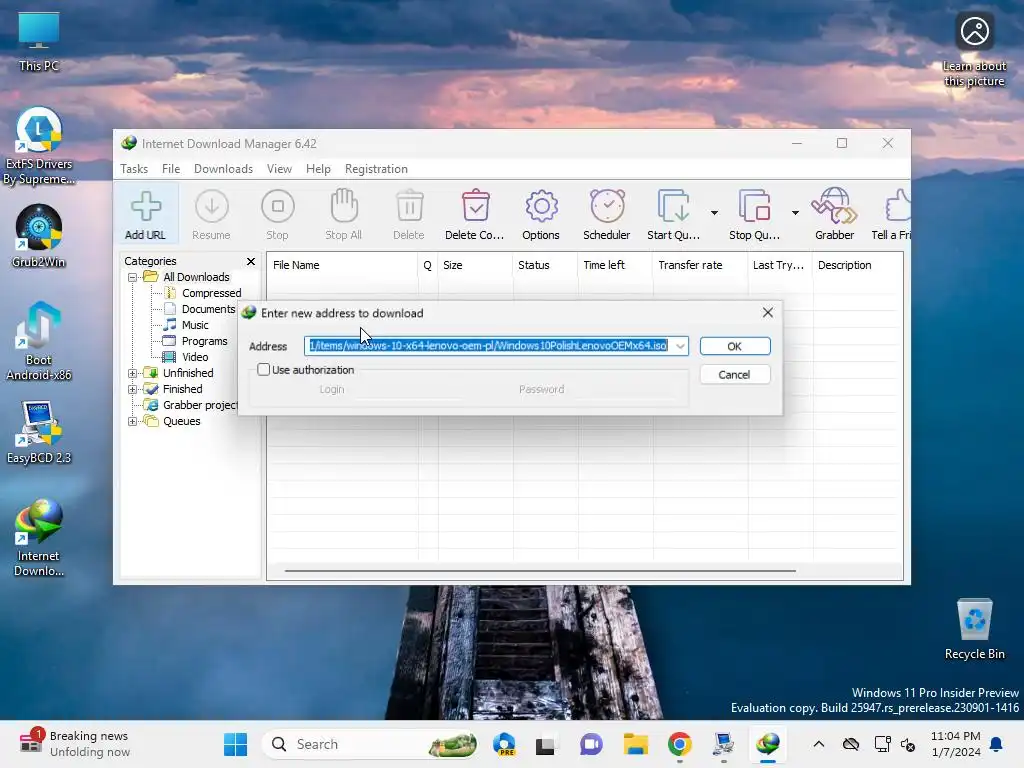Click the download list horizontal scrollbar
The width and height of the screenshot is (1024, 768).
click(x=540, y=571)
